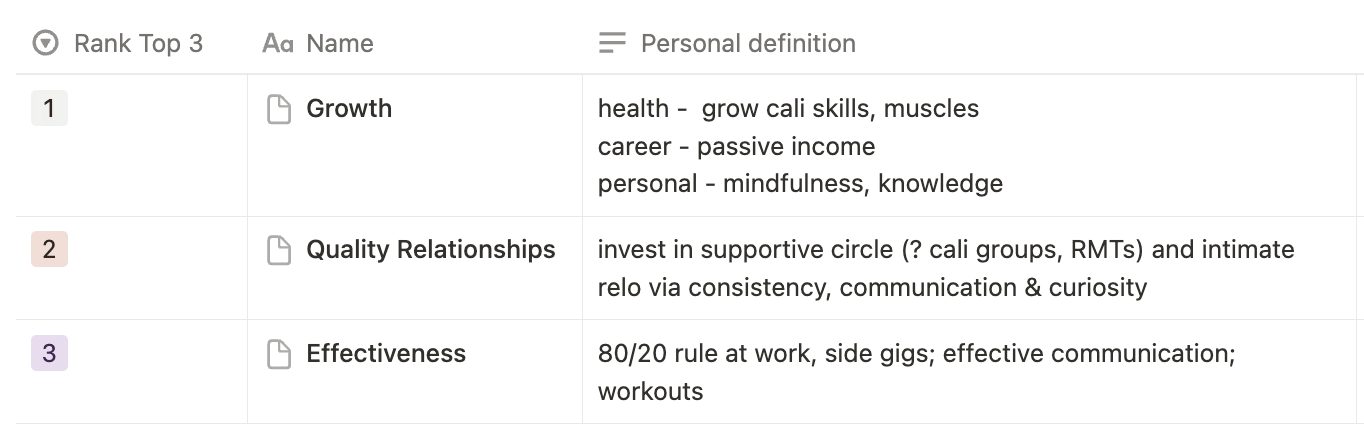This screenshot has width=1364, height=432.
Task: Open the Effectiveness page icon
Action: pyautogui.click(x=279, y=354)
